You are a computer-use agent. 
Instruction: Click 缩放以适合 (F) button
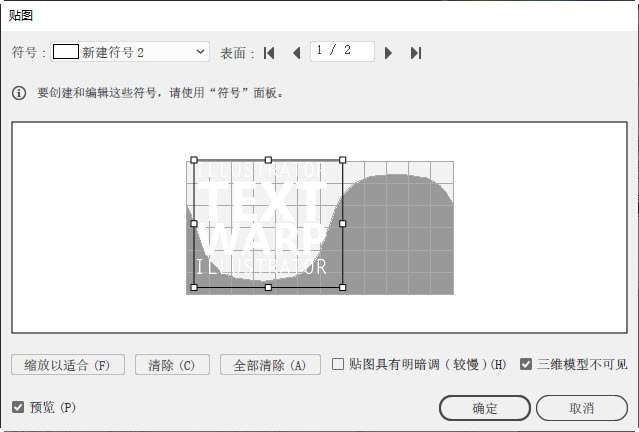[x=68, y=365]
